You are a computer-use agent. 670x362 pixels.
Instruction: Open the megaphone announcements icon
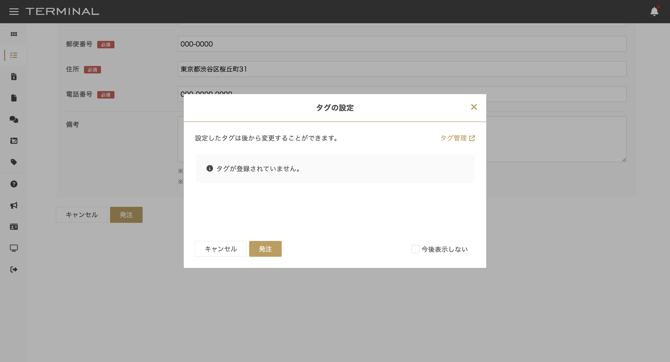pyautogui.click(x=14, y=205)
